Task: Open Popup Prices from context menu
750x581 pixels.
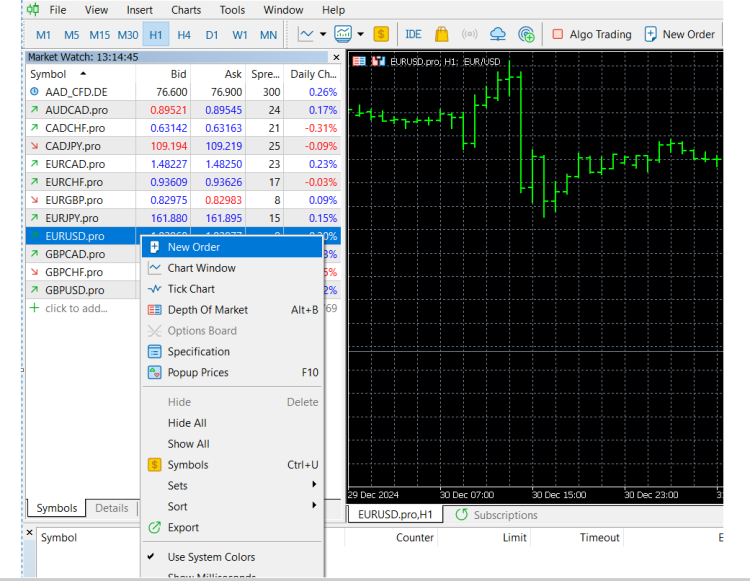Action: coord(198,373)
